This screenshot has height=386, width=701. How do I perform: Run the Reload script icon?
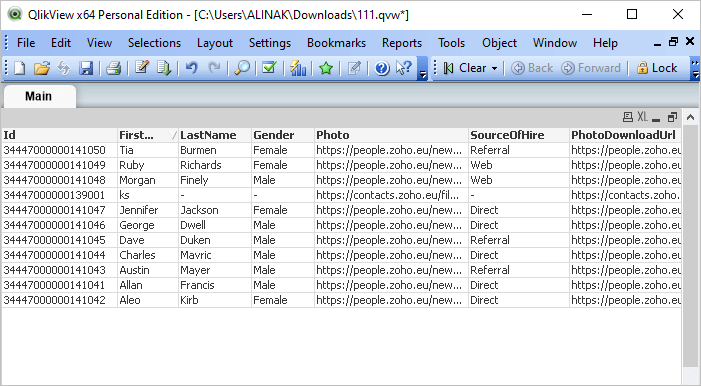(164, 68)
